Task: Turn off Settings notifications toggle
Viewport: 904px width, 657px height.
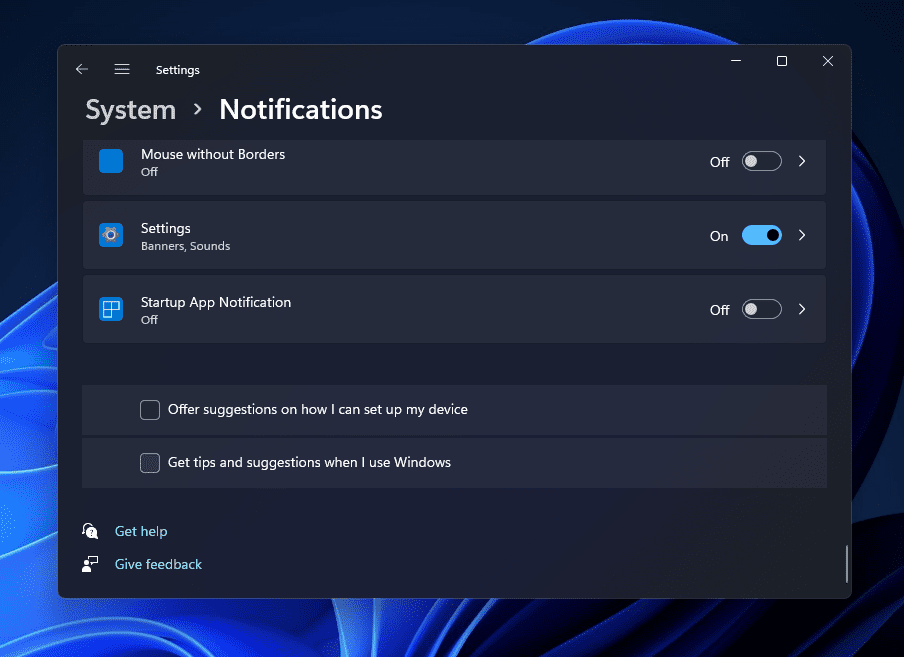Action: (x=761, y=235)
